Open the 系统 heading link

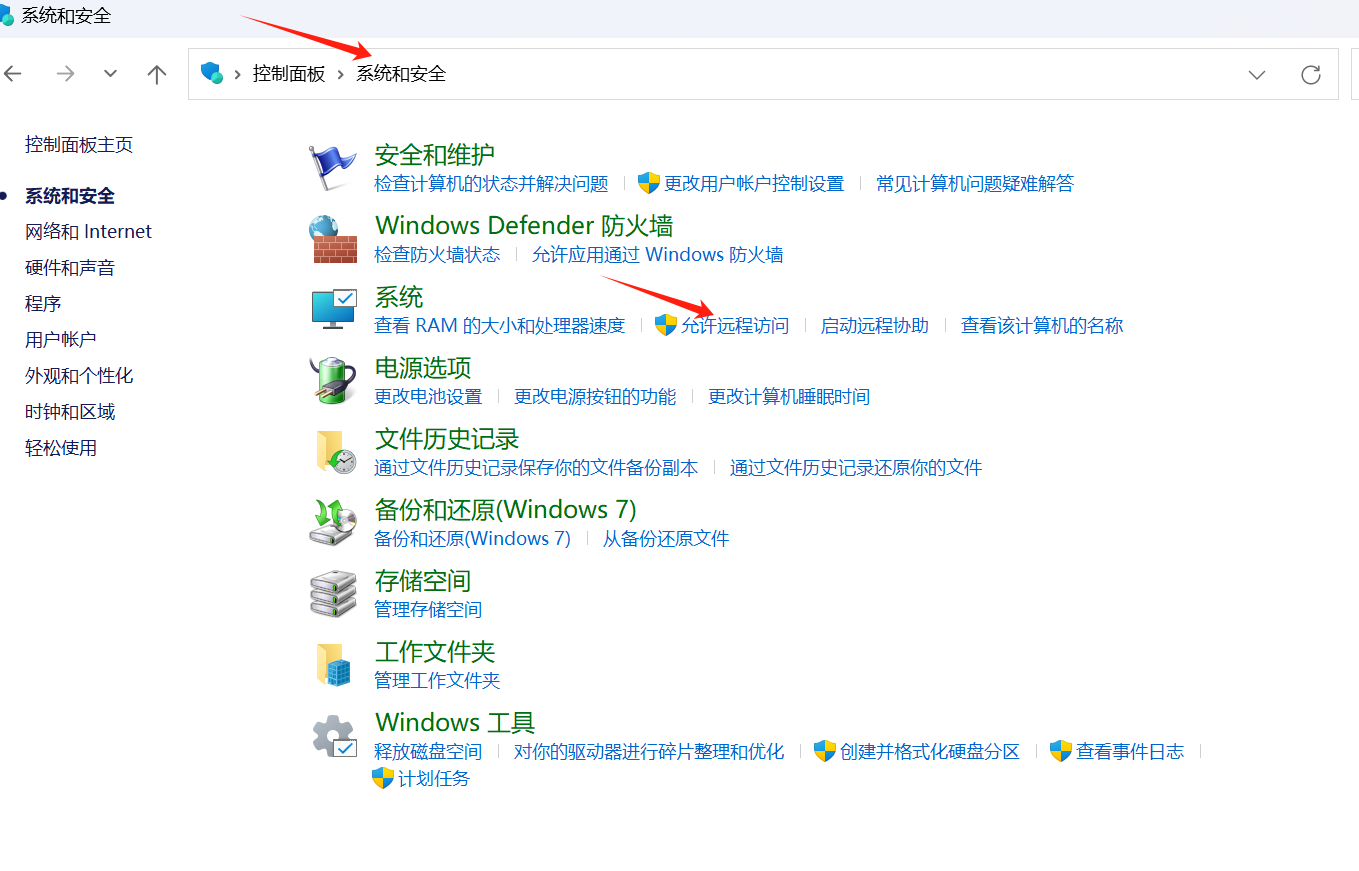(399, 297)
